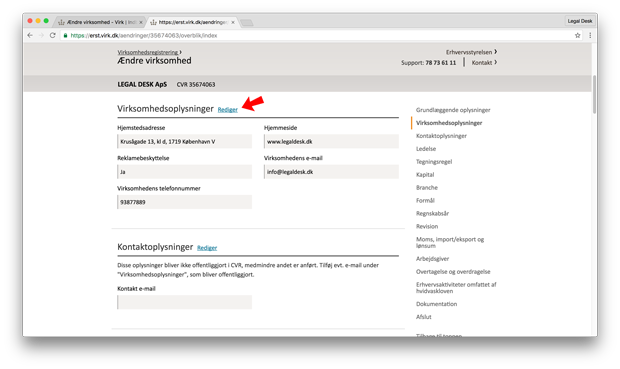Click the browser back arrow
The height and width of the screenshot is (369, 620).
30,35
